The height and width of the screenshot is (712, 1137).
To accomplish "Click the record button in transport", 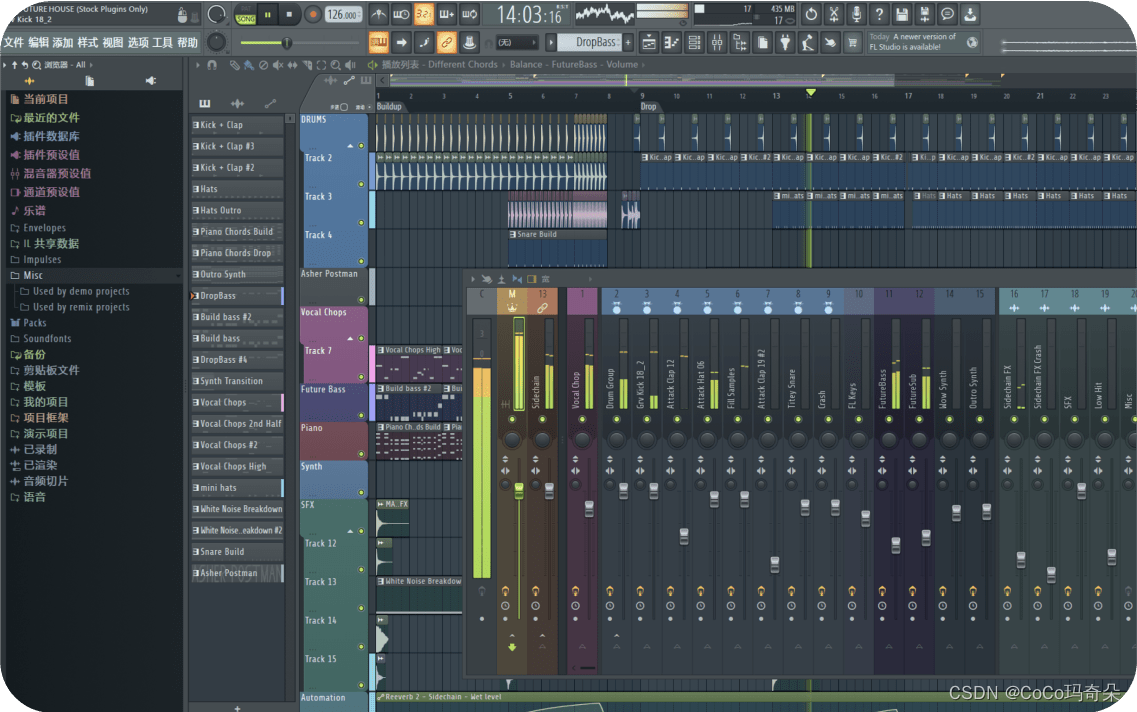I will click(312, 15).
